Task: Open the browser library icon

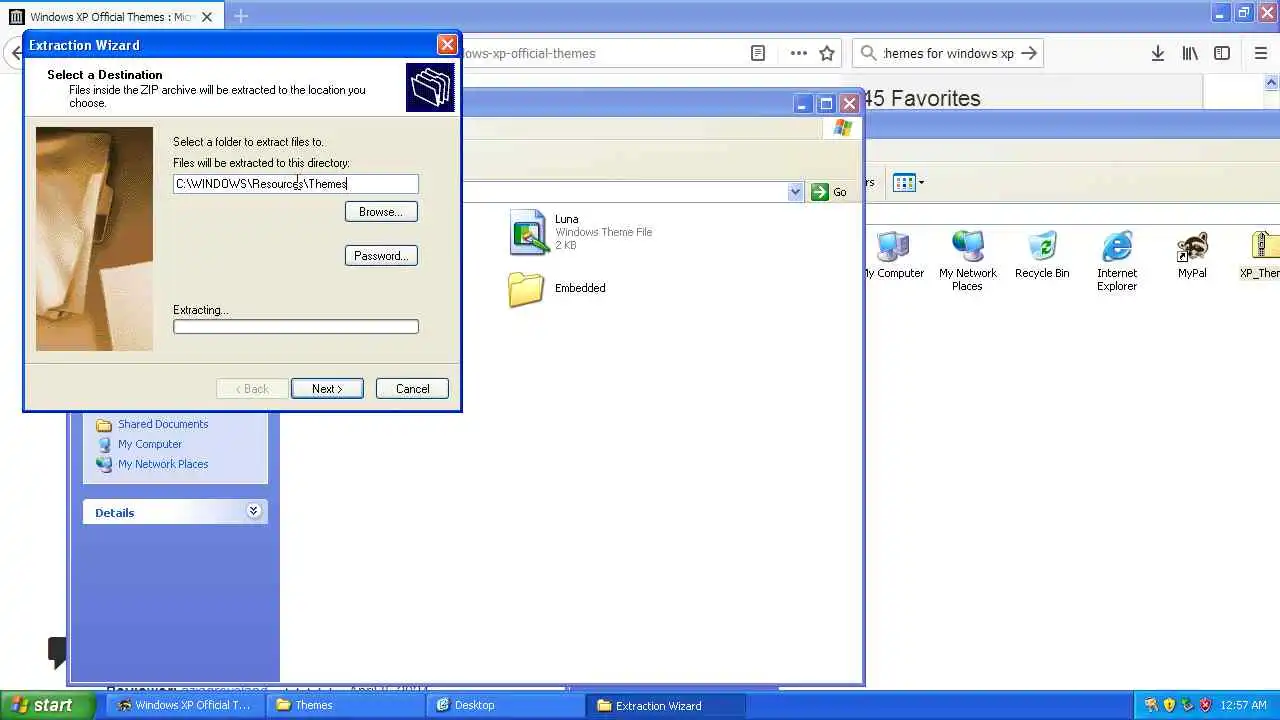Action: (x=1190, y=53)
